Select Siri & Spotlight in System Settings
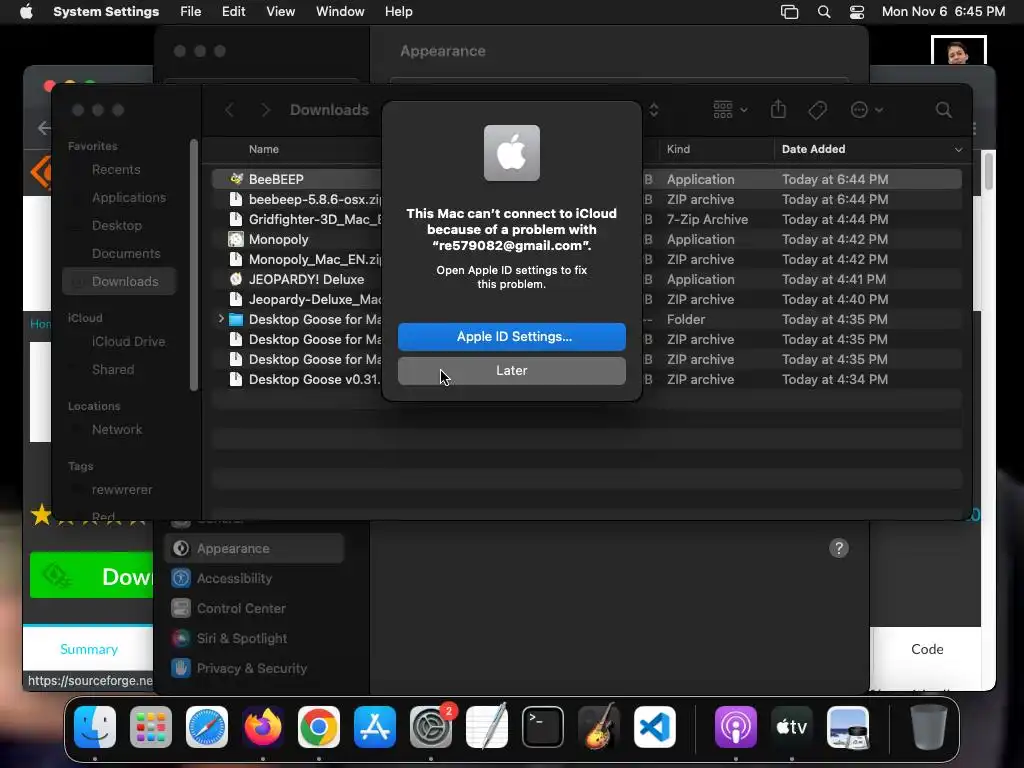 [x=254, y=639]
